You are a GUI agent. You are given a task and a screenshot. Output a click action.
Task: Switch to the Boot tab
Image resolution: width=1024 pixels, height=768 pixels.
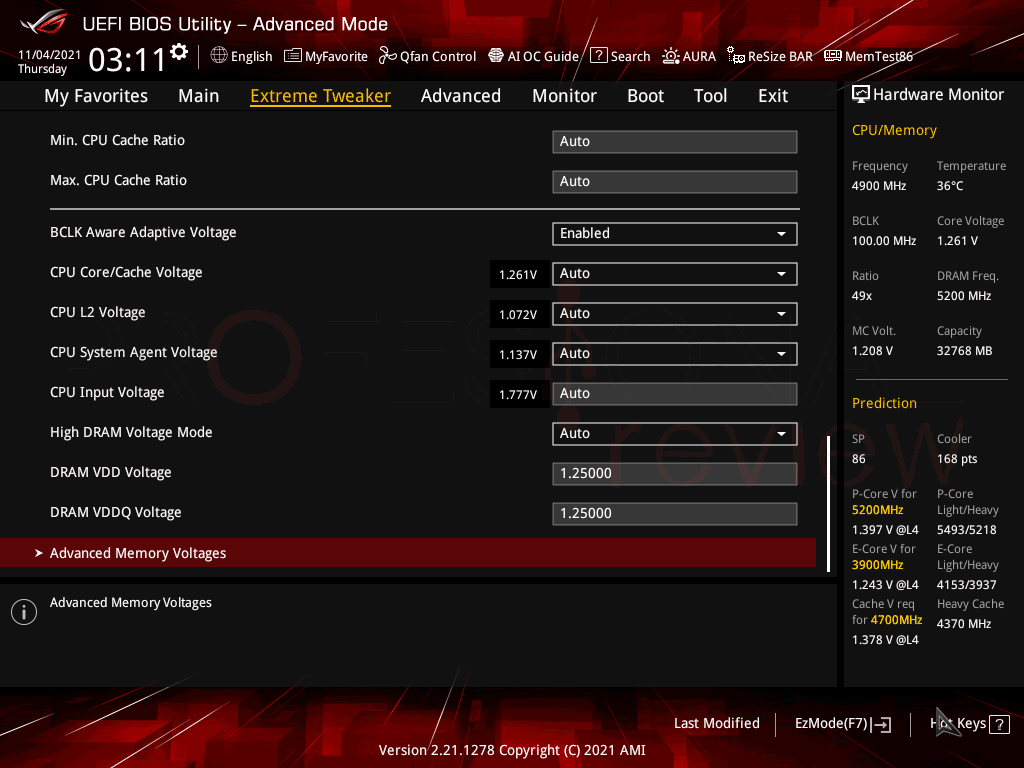(645, 96)
